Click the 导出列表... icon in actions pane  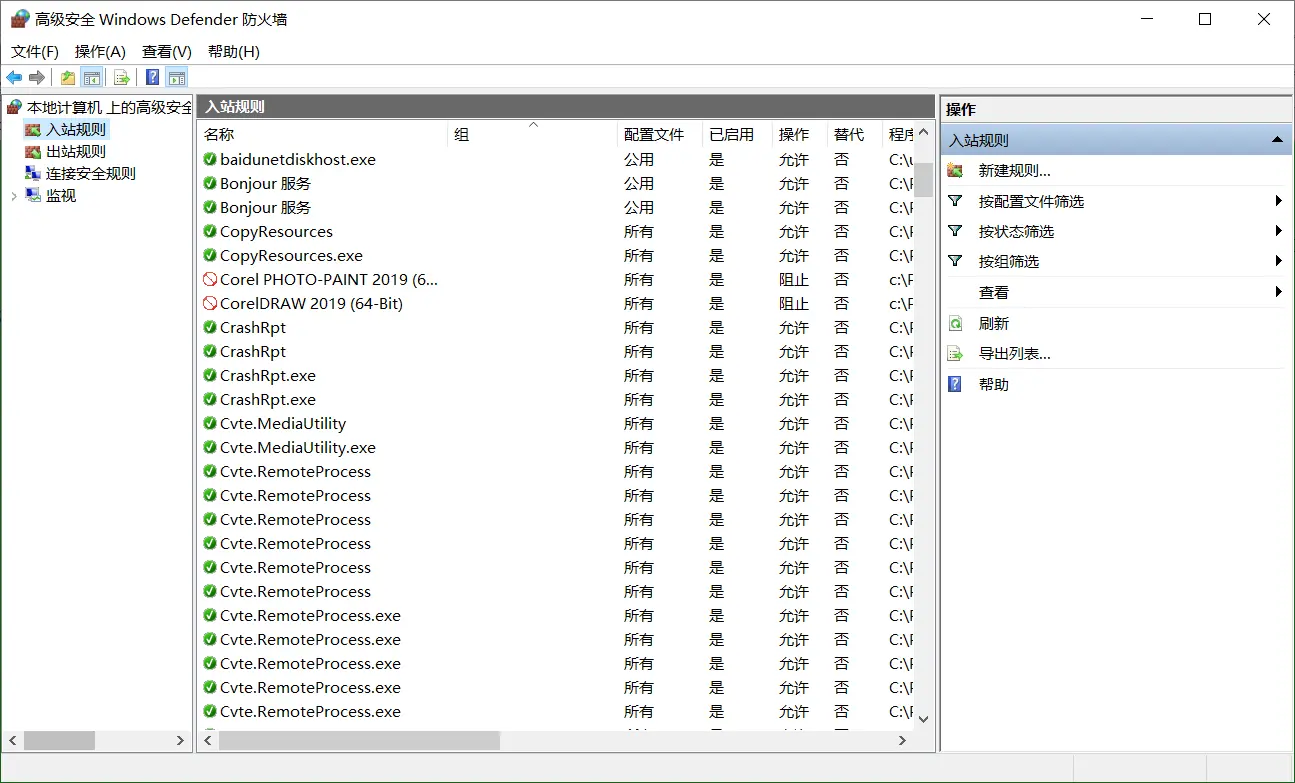[955, 354]
